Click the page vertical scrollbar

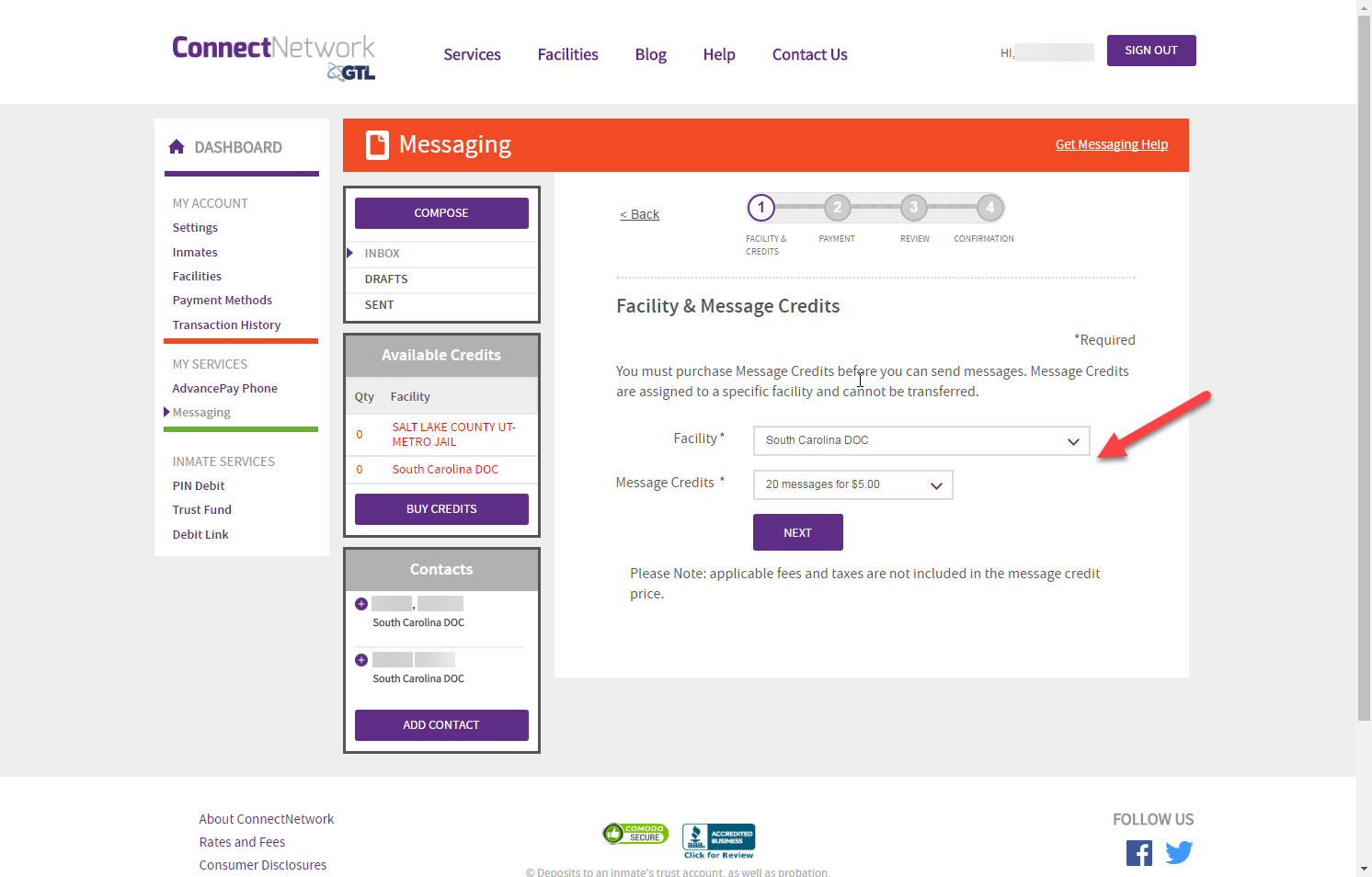pos(1364,368)
